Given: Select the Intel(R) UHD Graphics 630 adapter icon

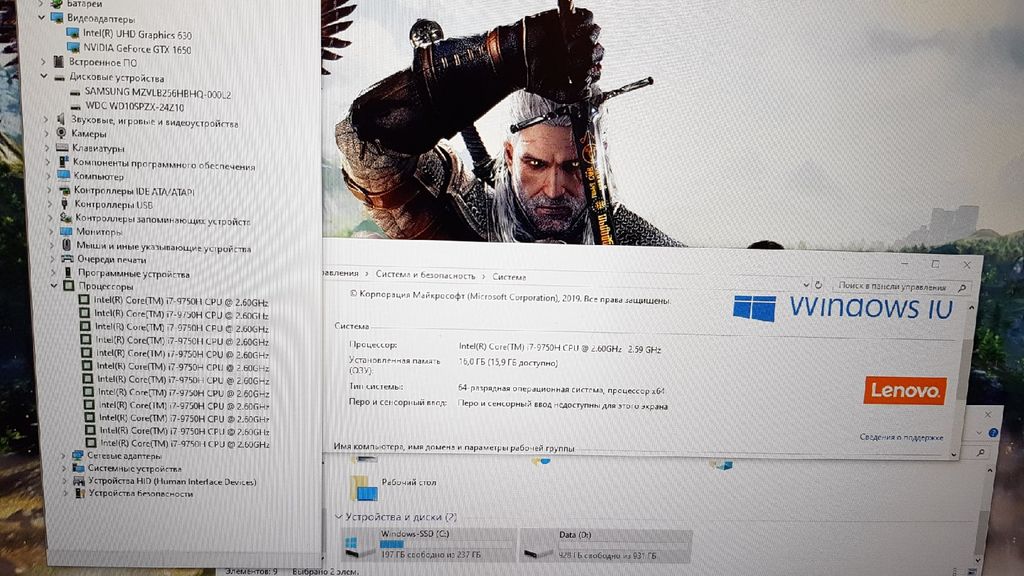Looking at the screenshot, I should coord(72,33).
